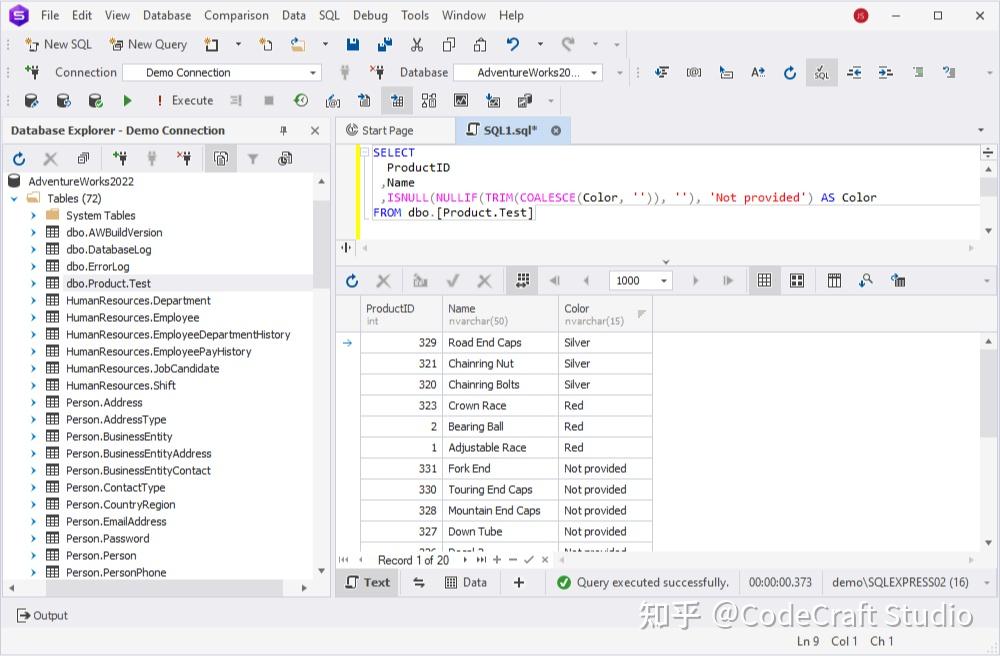Toggle the card view in results grid
Viewport: 1000px width, 656px height.
pyautogui.click(x=797, y=281)
